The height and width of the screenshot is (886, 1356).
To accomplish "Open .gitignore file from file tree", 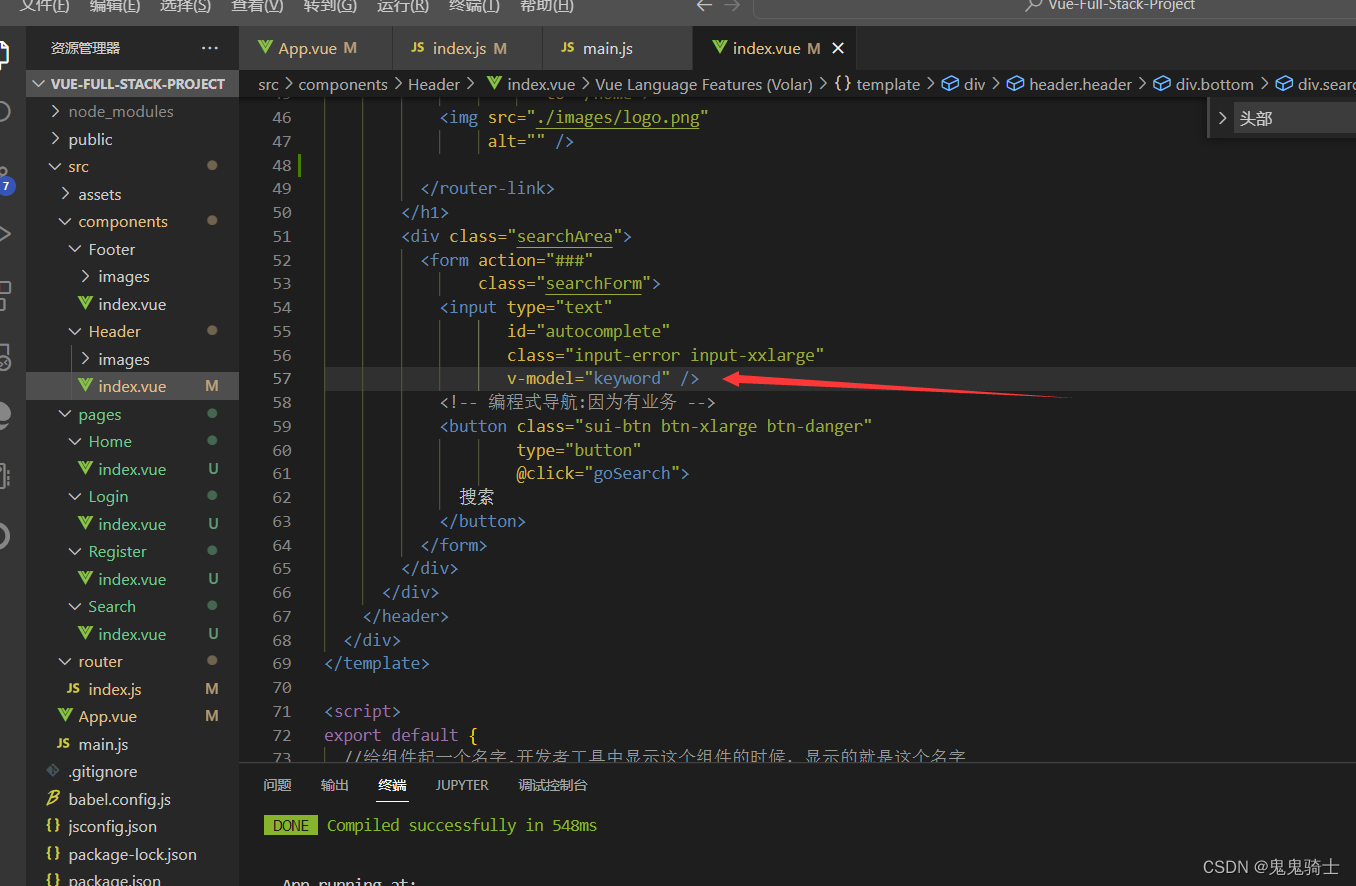I will click(x=102, y=771).
